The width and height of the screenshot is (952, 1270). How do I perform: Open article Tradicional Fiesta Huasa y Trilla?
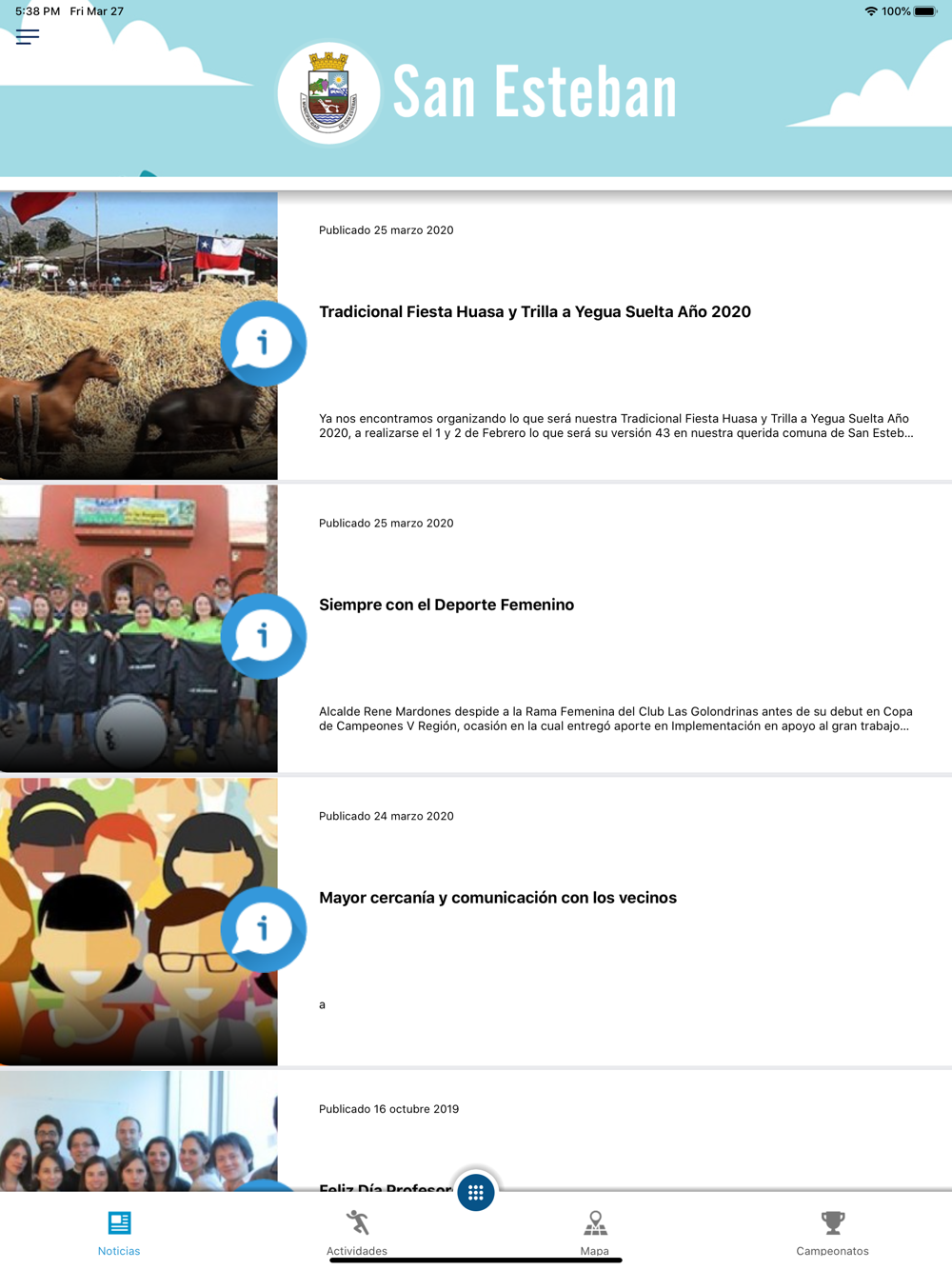pos(535,312)
